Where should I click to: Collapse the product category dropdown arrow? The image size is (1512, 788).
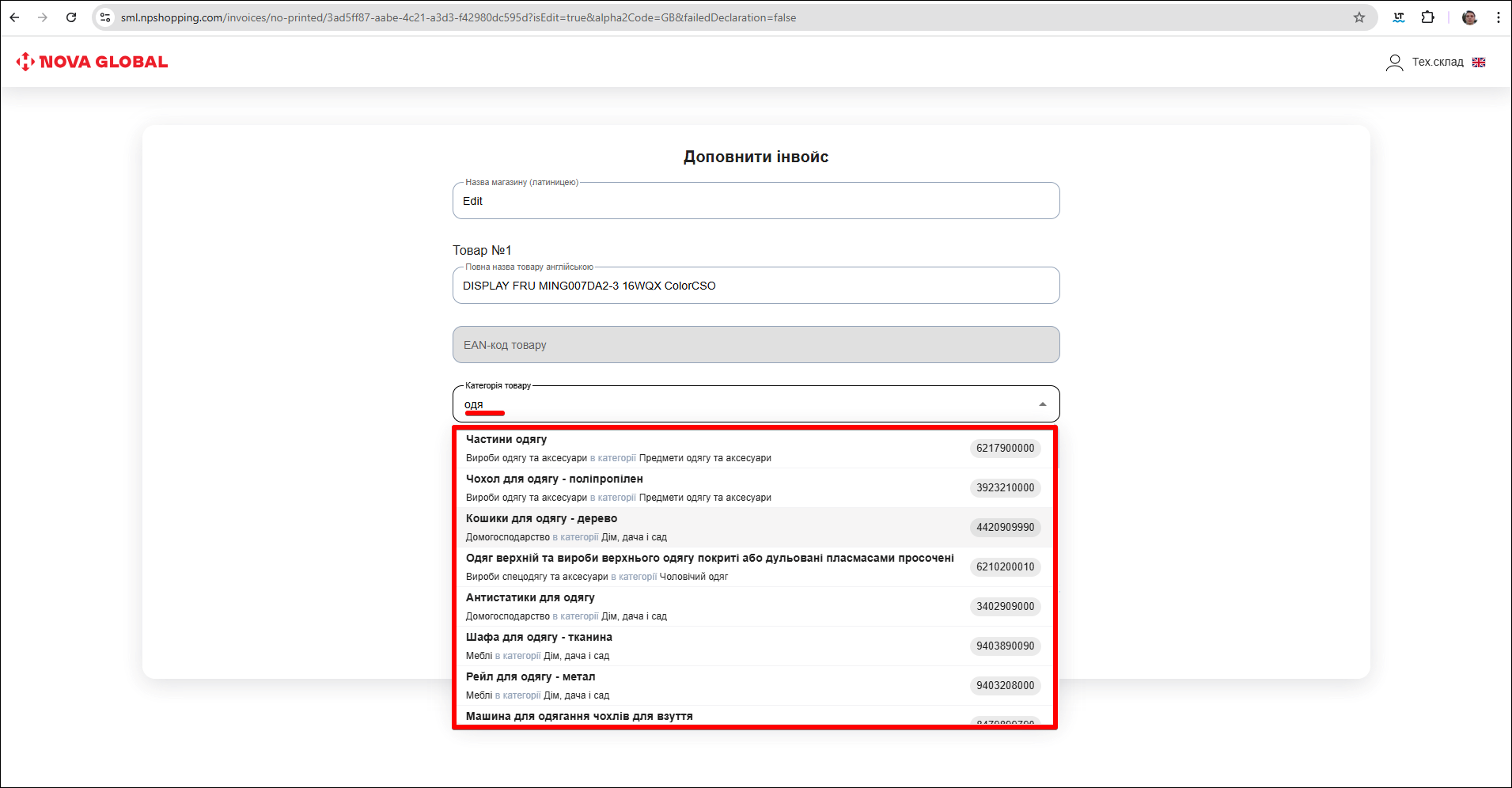(1043, 404)
